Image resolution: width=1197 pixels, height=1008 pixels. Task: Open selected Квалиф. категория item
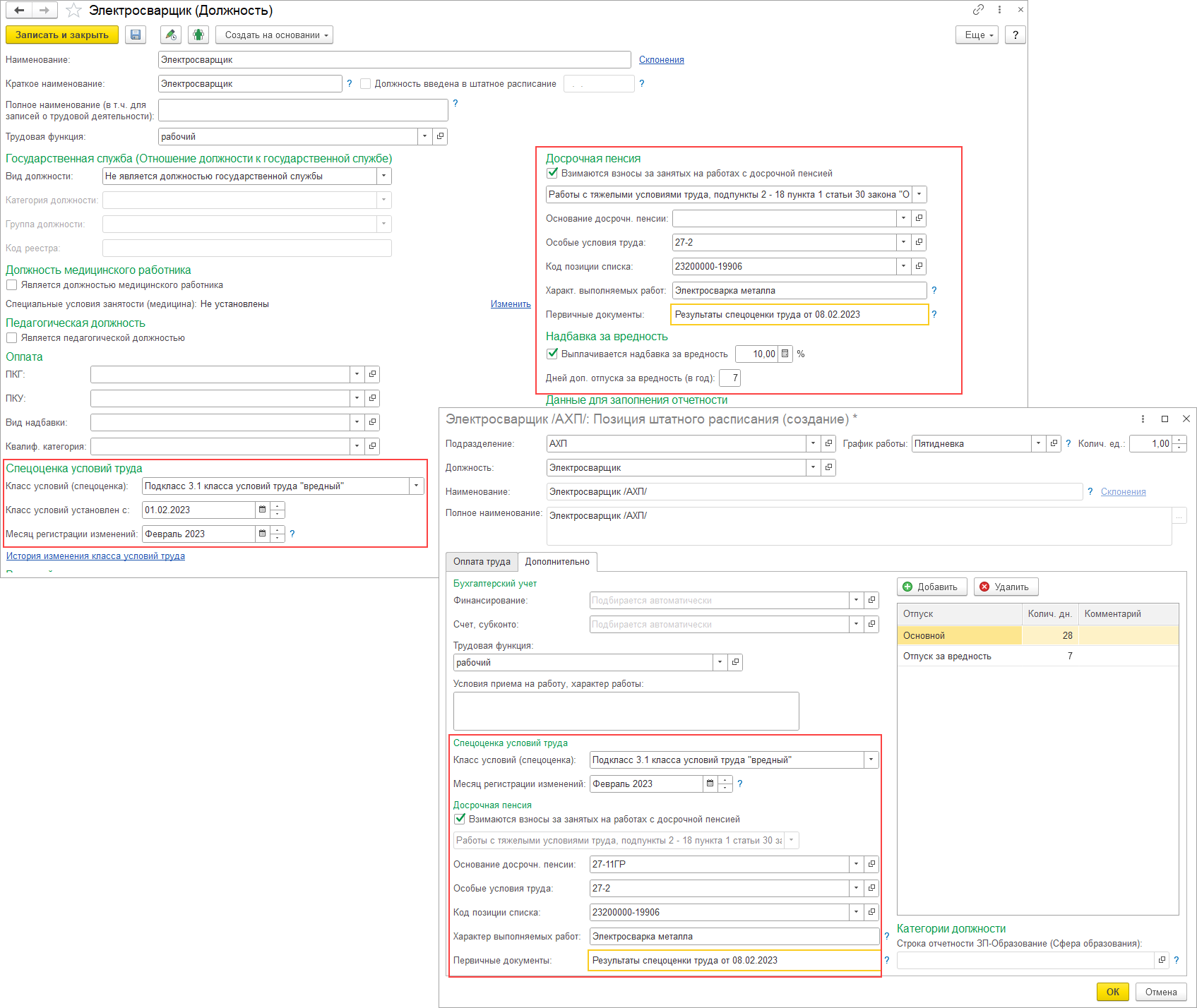pyautogui.click(x=372, y=446)
